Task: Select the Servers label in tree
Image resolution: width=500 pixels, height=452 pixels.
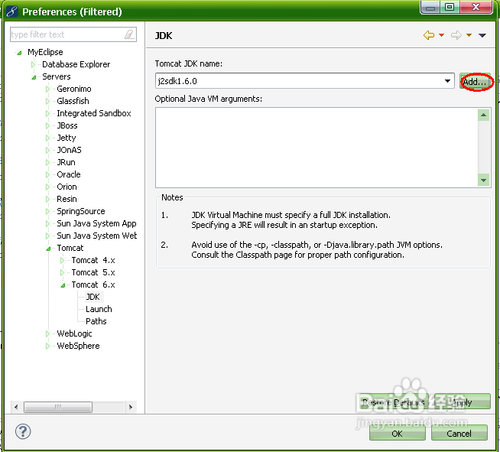Action: (56, 77)
